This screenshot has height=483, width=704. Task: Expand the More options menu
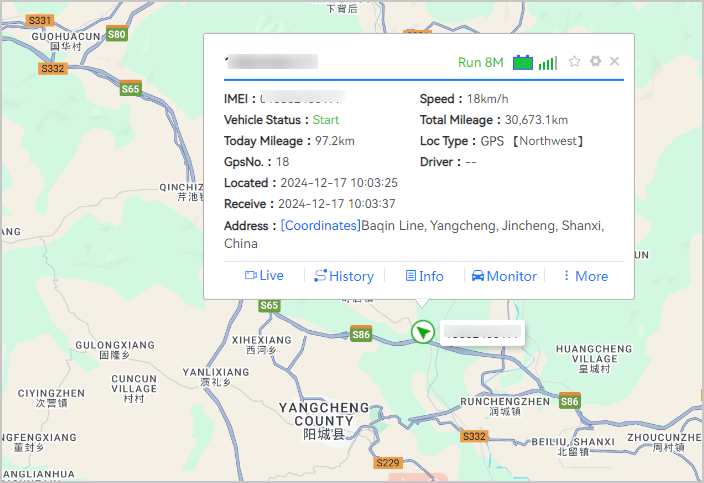pyautogui.click(x=585, y=276)
